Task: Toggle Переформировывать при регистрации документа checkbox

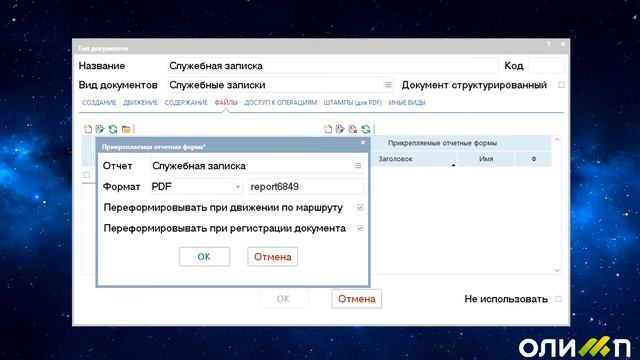Action: pyautogui.click(x=360, y=228)
